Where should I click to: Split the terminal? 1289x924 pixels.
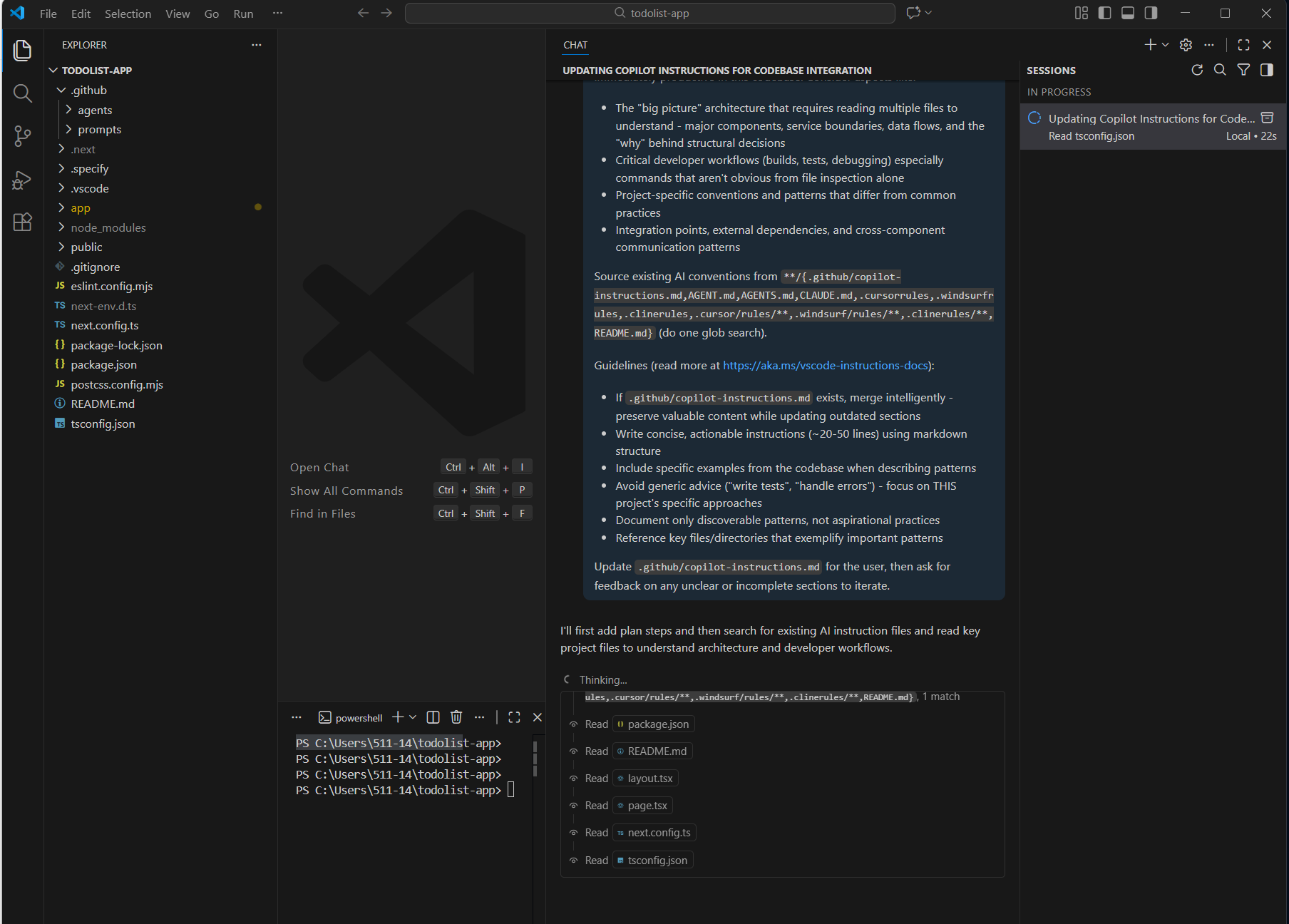click(433, 717)
